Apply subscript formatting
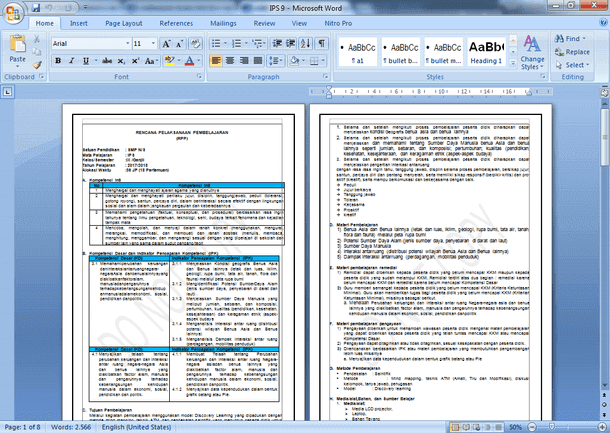610x433 pixels. (121, 61)
